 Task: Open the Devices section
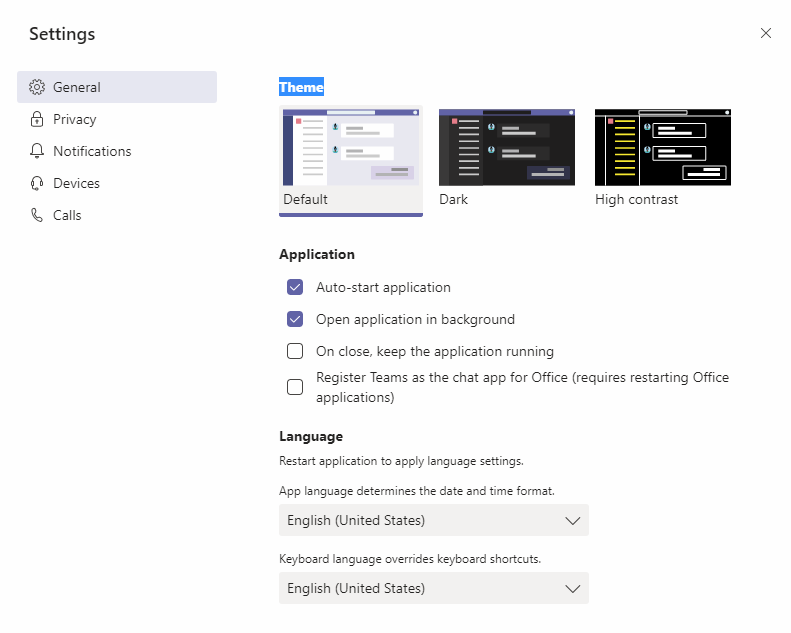117,183
